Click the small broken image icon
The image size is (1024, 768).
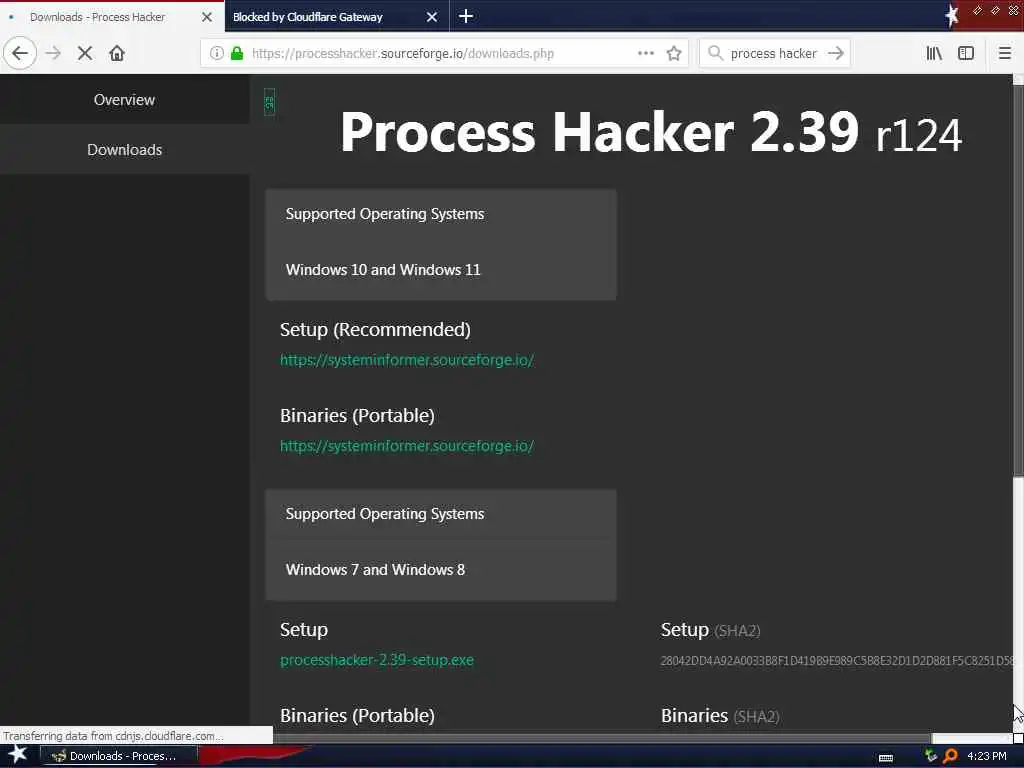click(x=269, y=102)
